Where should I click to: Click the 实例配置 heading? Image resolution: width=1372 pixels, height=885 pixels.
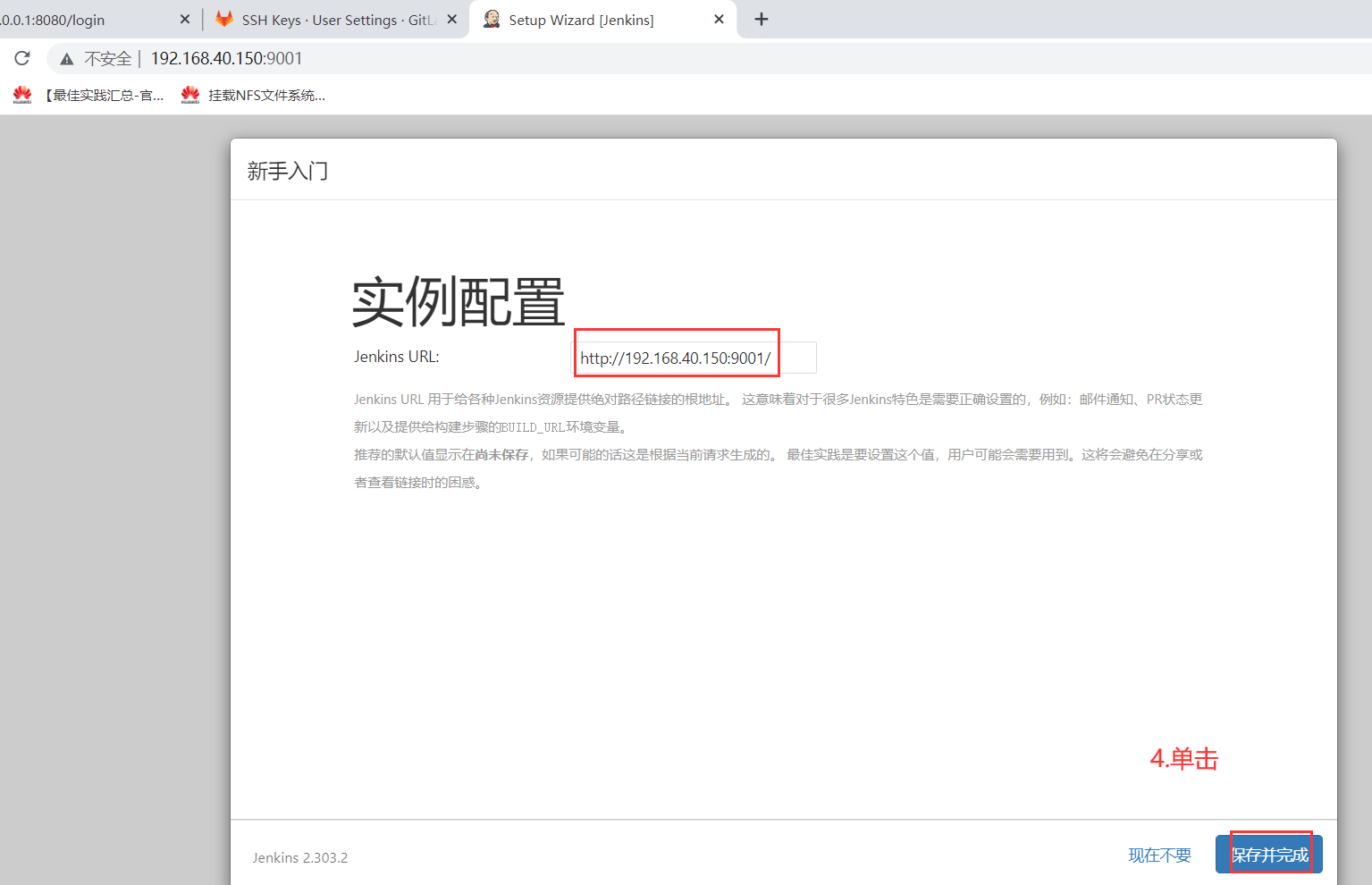point(459,302)
